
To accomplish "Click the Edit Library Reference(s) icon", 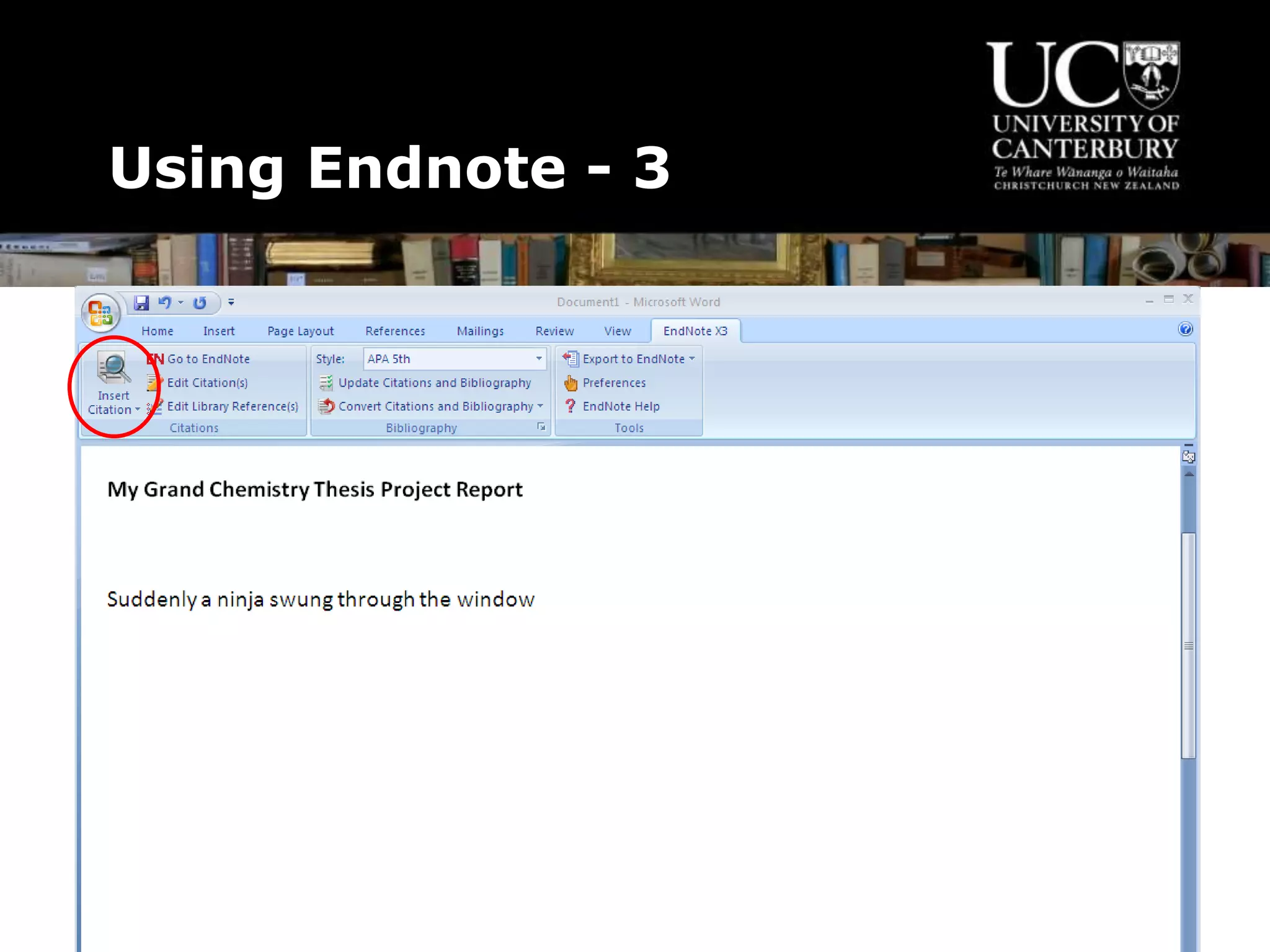I will (154, 407).
